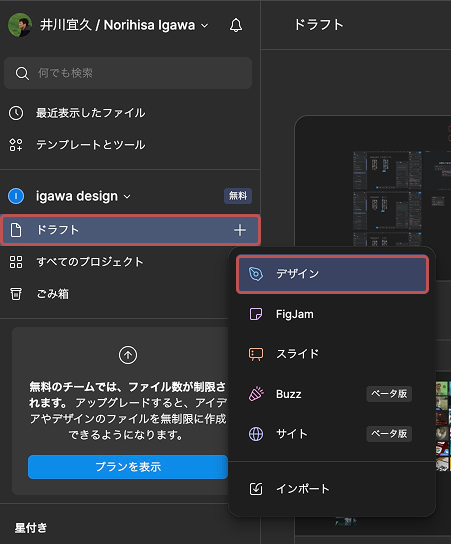Choose インポート in the menu
The width and height of the screenshot is (451, 544).
pos(332,489)
